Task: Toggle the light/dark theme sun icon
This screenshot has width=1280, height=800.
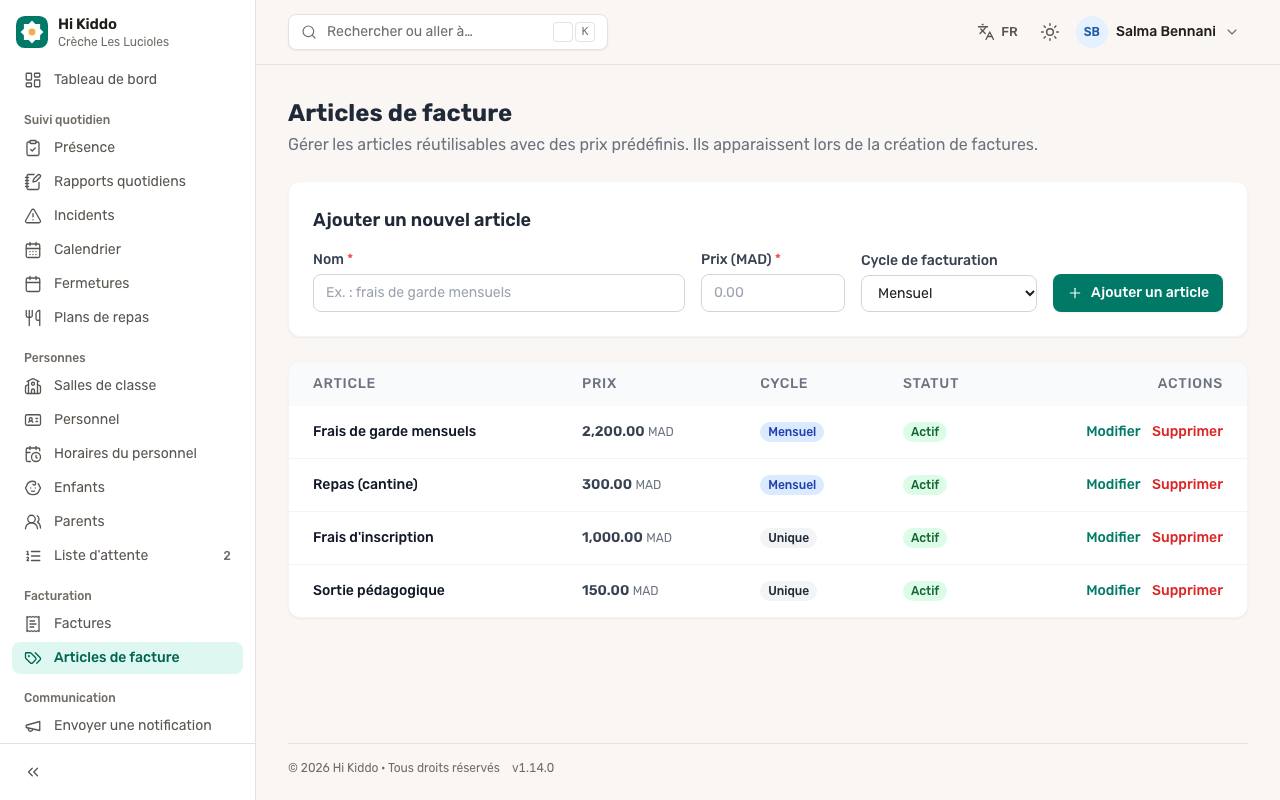Action: pos(1049,32)
